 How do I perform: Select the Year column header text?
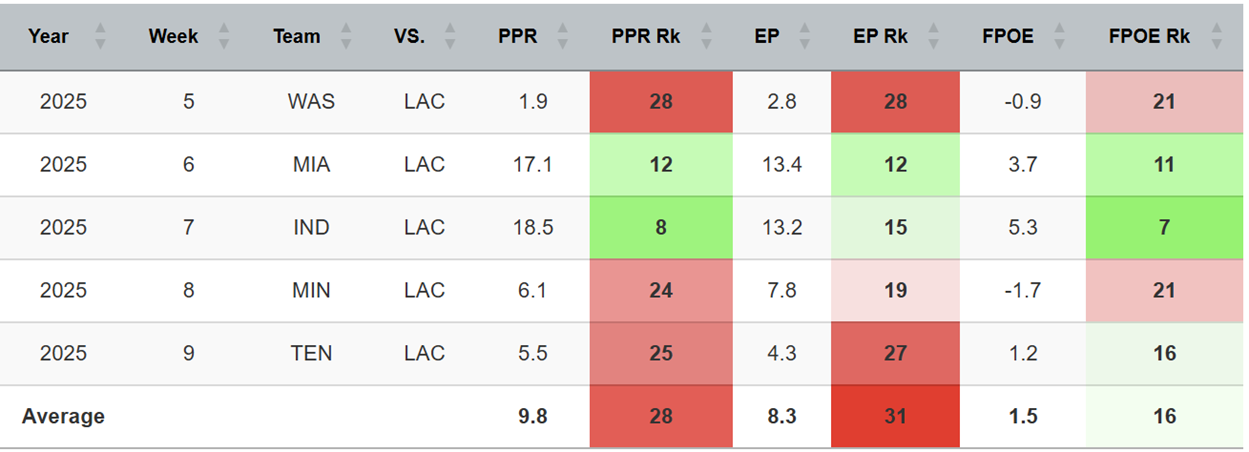point(48,37)
